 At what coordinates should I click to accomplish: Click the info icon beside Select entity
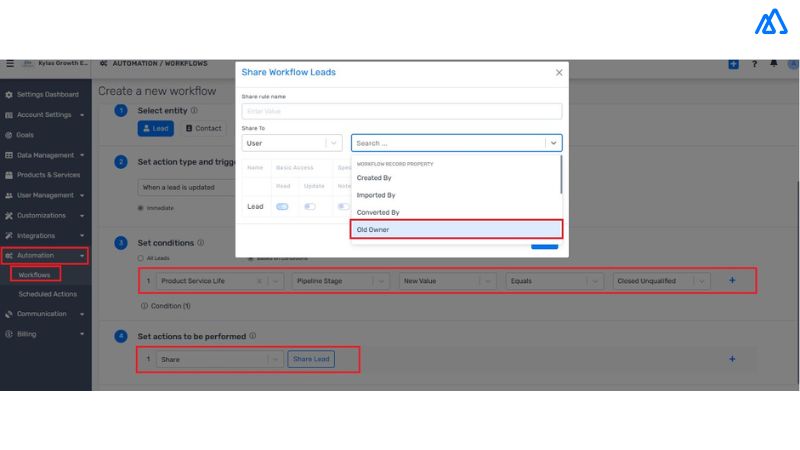tap(194, 110)
